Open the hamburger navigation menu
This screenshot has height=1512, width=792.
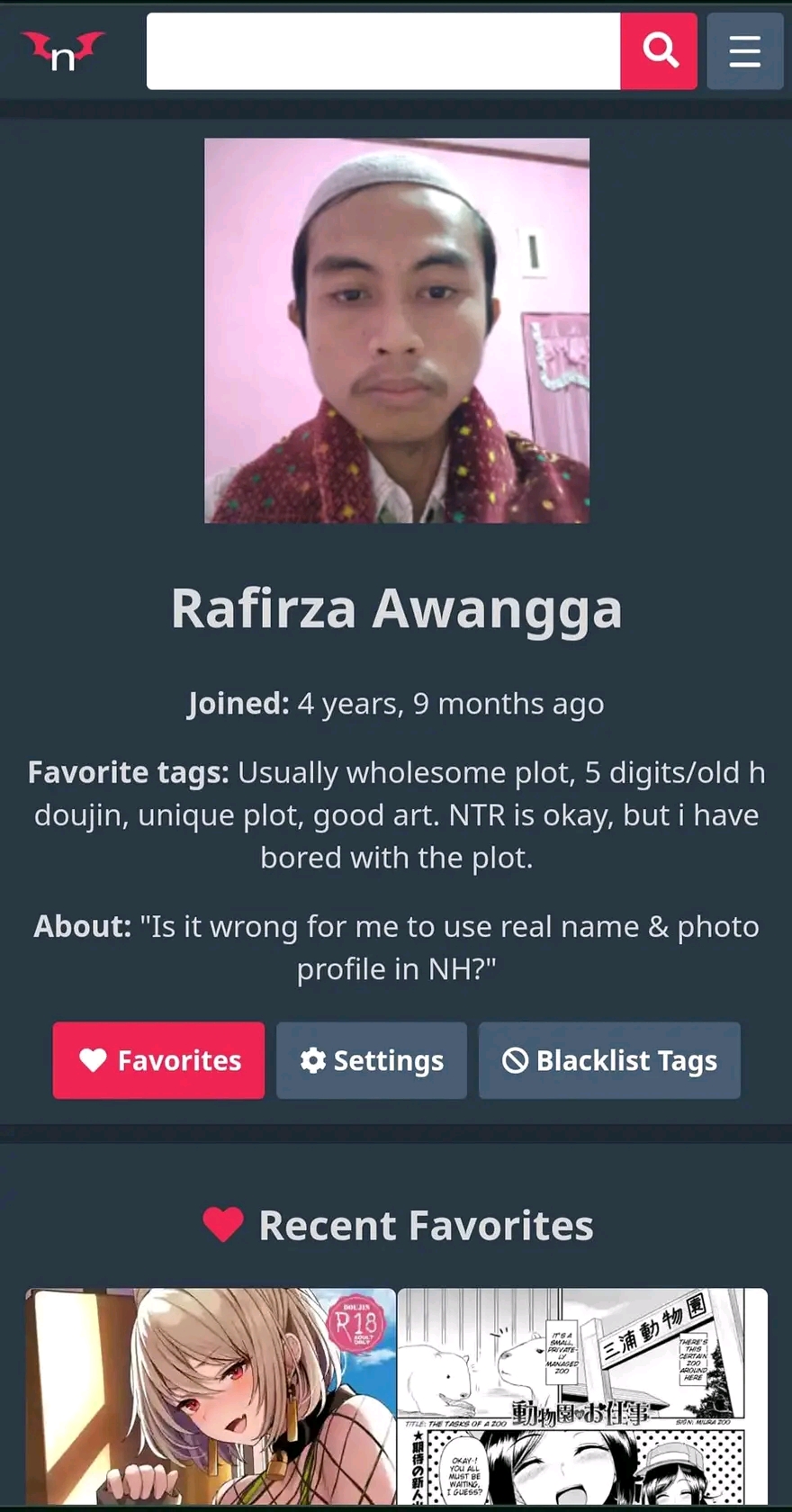745,50
